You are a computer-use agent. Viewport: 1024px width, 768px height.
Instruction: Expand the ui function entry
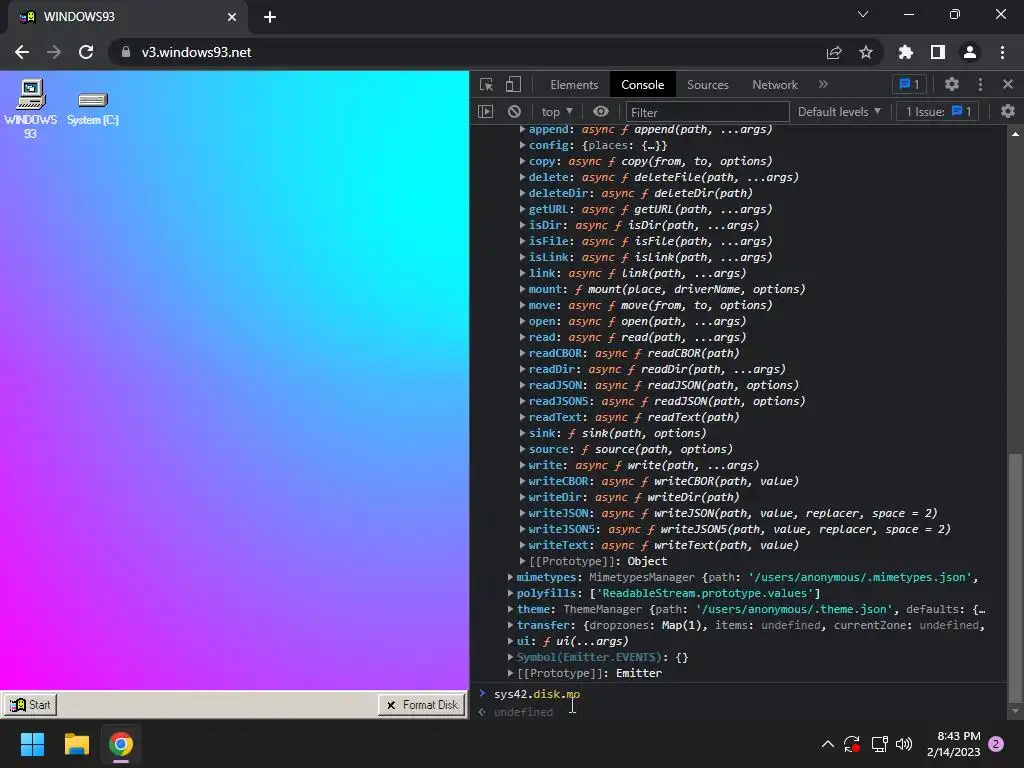pyautogui.click(x=511, y=641)
